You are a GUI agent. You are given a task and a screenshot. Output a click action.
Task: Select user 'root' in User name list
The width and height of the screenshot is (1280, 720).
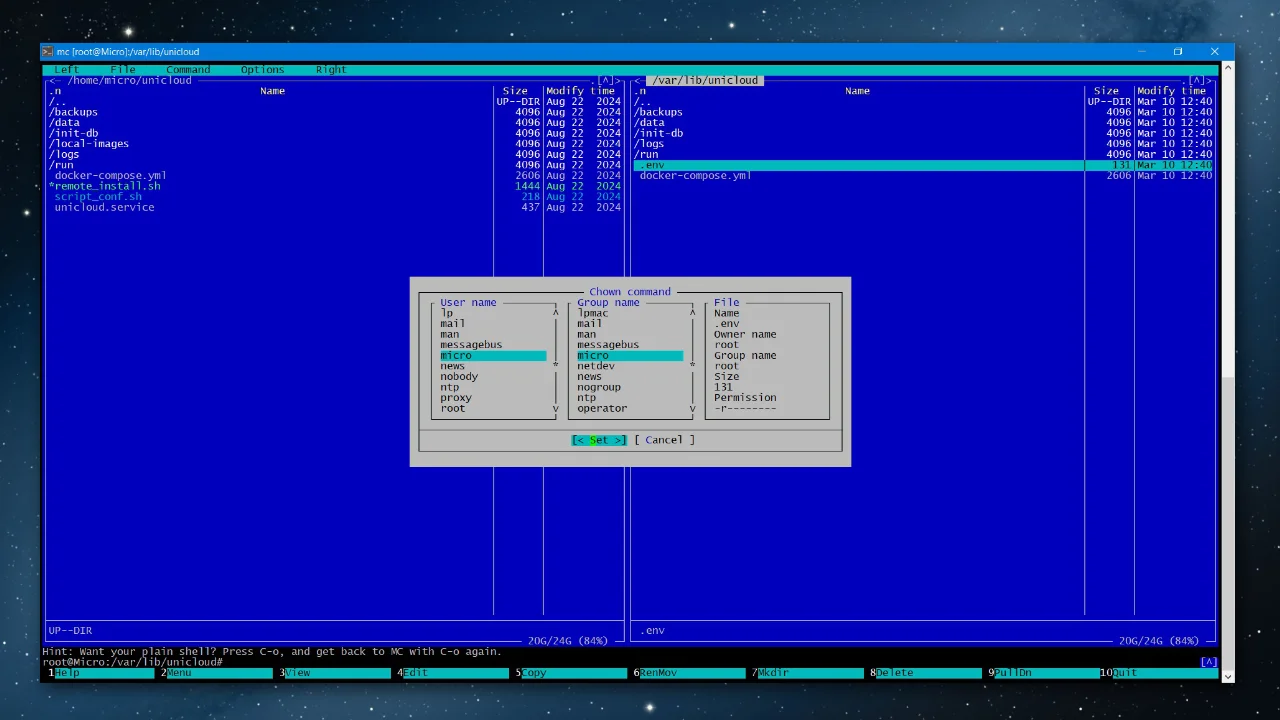[x=493, y=409]
